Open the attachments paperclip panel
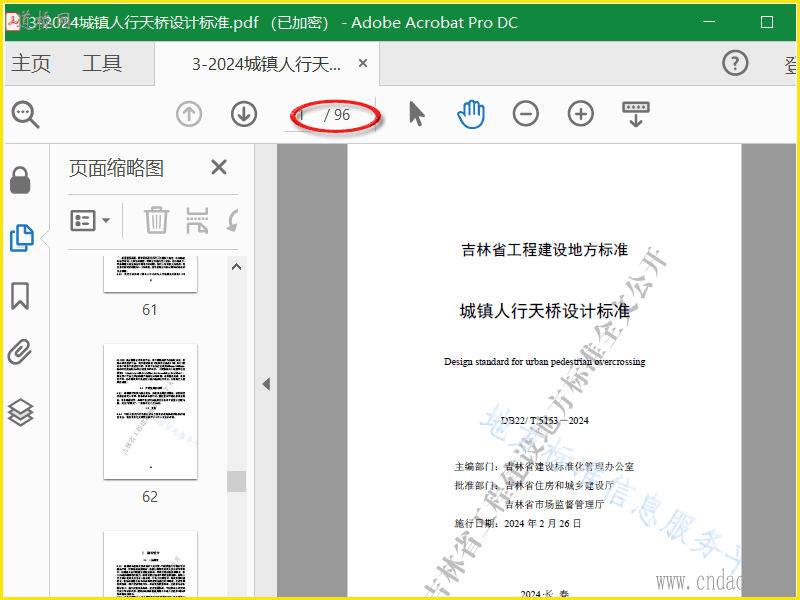Screen dimensions: 800x600 [x=20, y=352]
